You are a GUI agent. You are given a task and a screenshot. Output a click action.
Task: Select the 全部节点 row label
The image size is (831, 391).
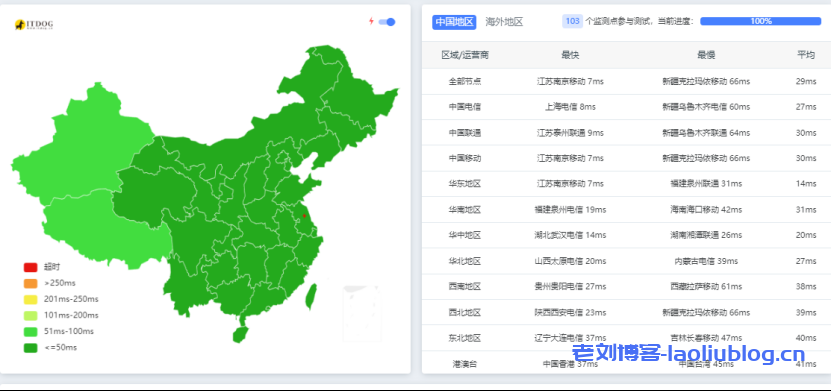[465, 82]
